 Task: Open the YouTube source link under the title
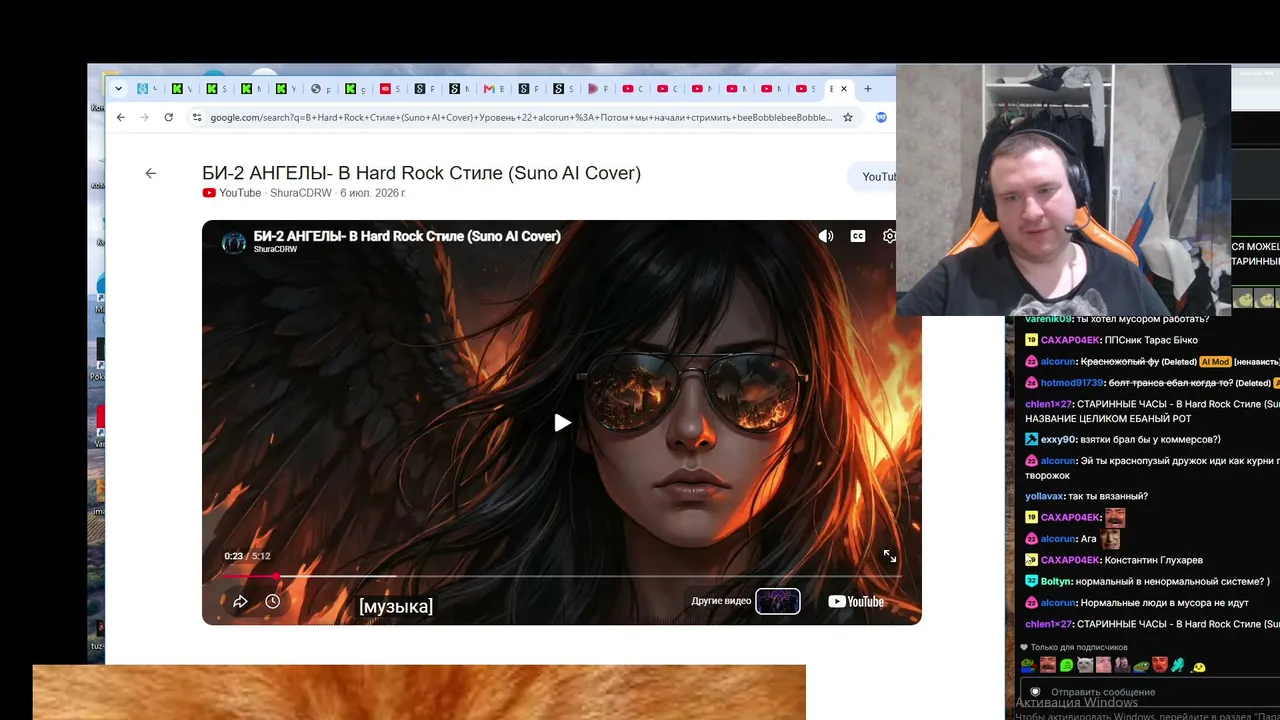(x=232, y=193)
